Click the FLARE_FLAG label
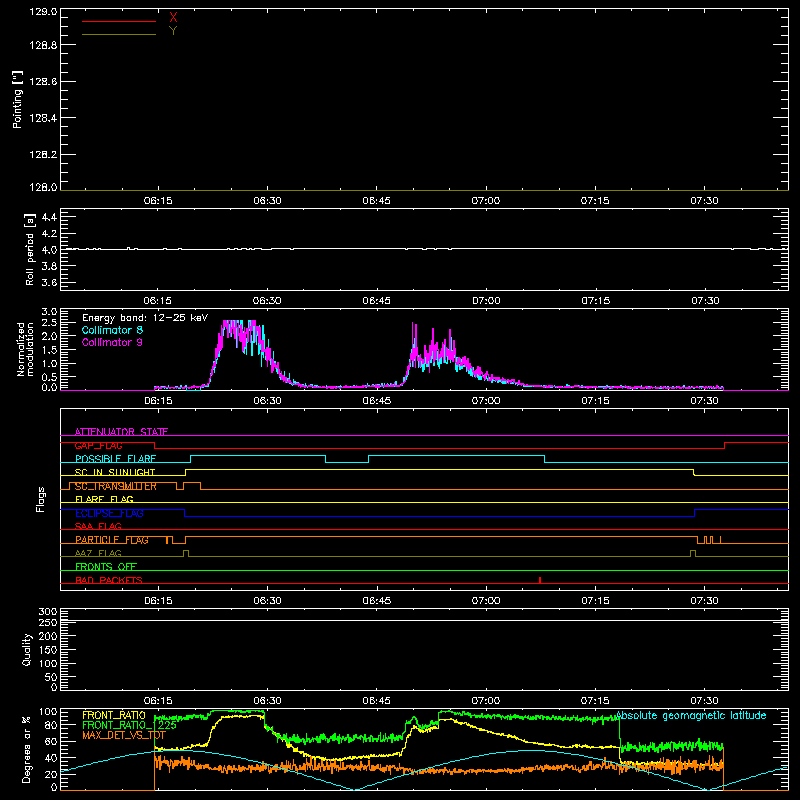 (x=104, y=499)
